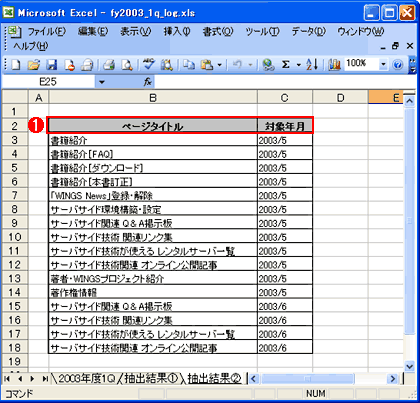Select column D header
Screen dimensions: 420x403
pyautogui.click(x=340, y=98)
